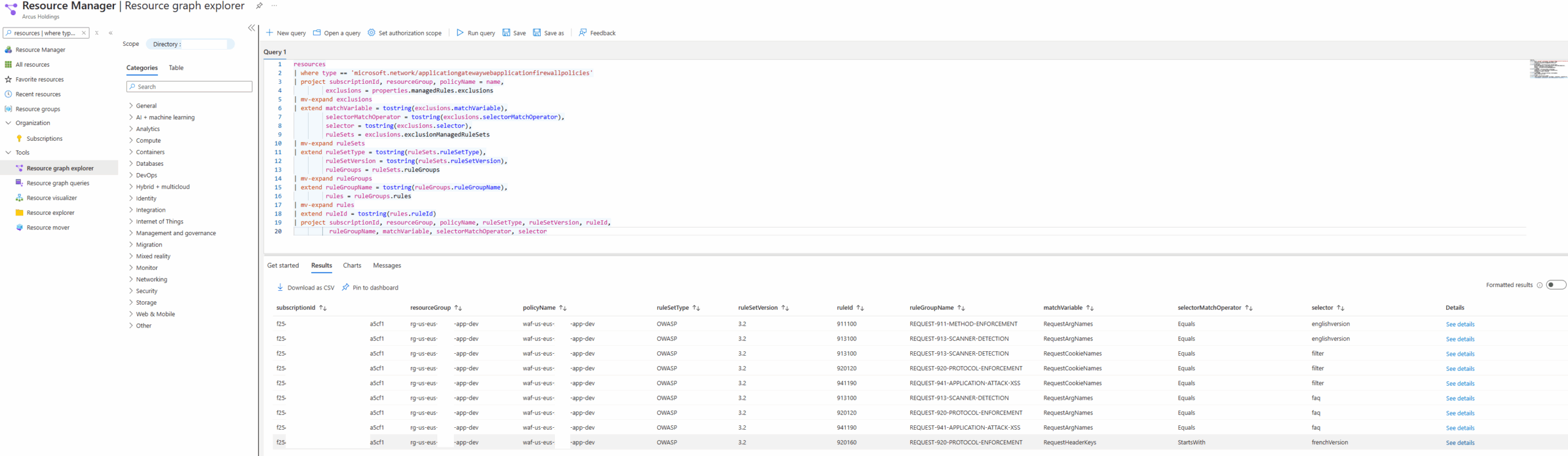The width and height of the screenshot is (1568, 456).
Task: Click the Save as icon
Action: pos(537,33)
